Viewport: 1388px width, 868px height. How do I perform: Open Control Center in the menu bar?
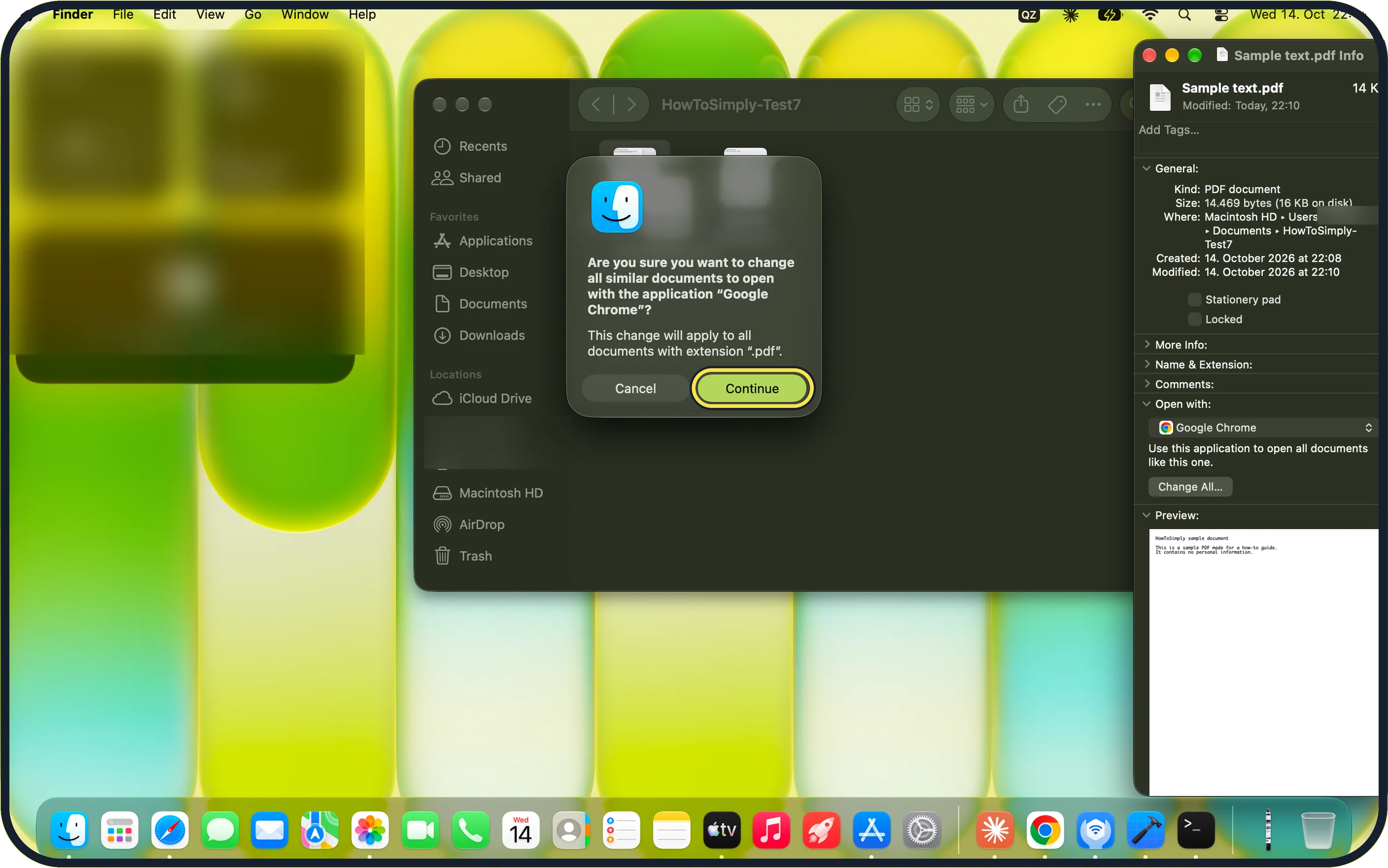(1221, 15)
